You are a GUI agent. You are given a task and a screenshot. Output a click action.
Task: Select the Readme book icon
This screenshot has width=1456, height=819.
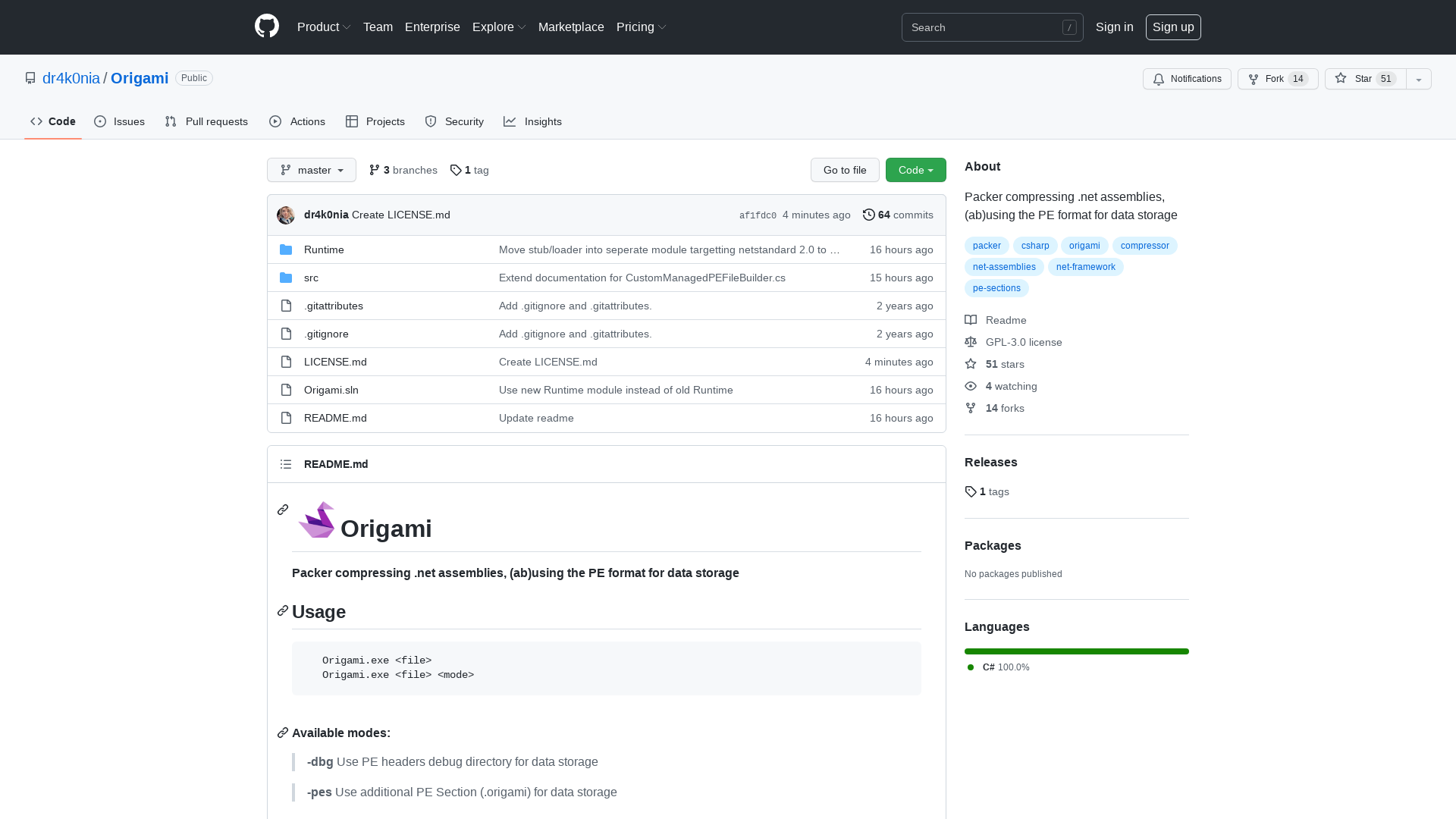click(x=971, y=319)
